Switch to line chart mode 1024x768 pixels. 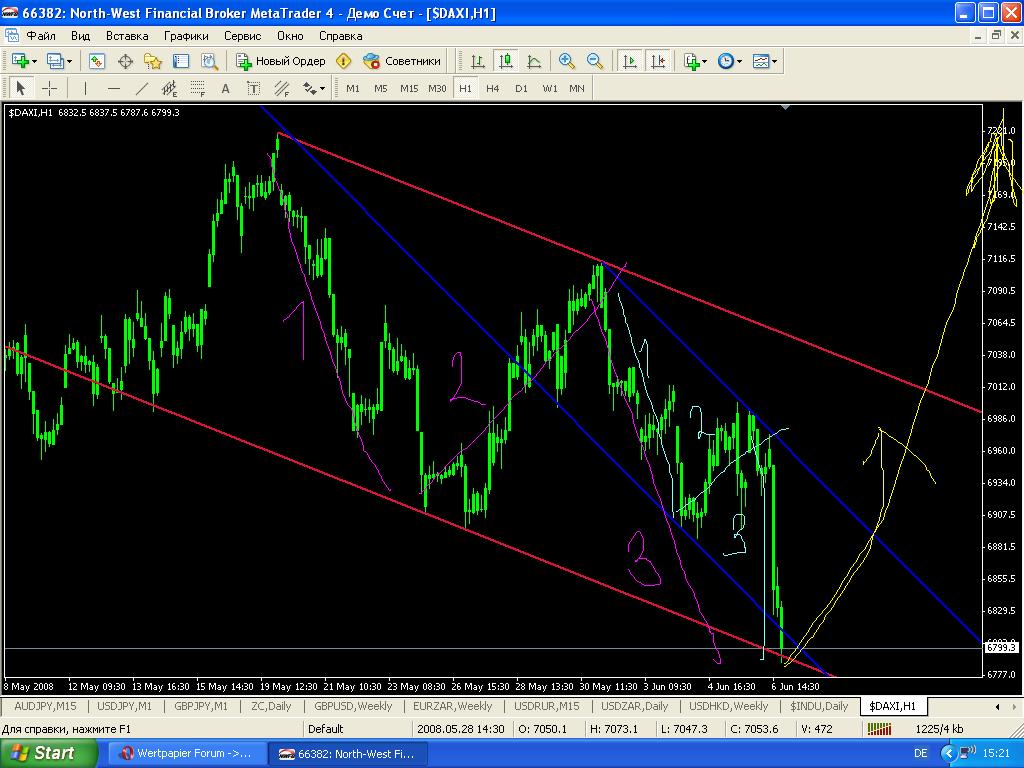[x=534, y=61]
